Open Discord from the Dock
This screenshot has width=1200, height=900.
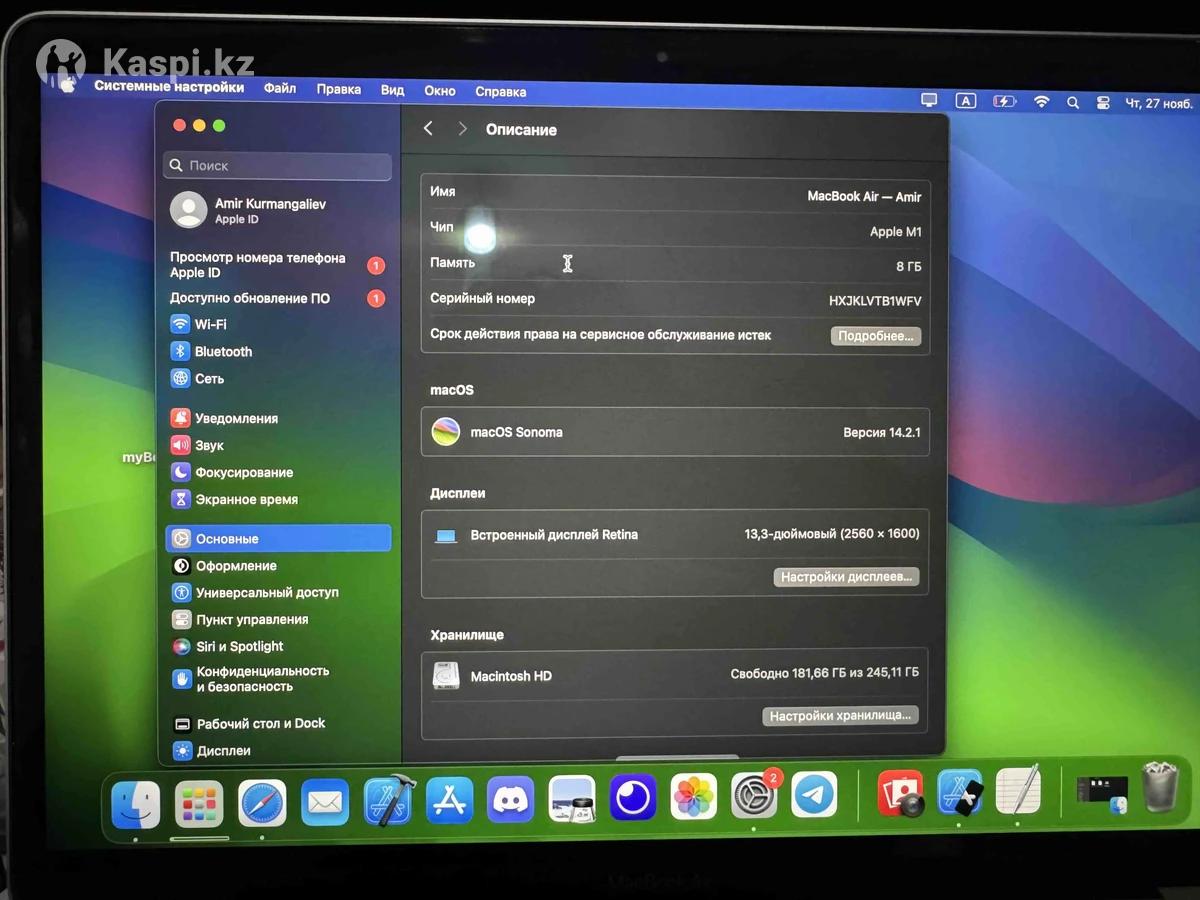tap(510, 798)
